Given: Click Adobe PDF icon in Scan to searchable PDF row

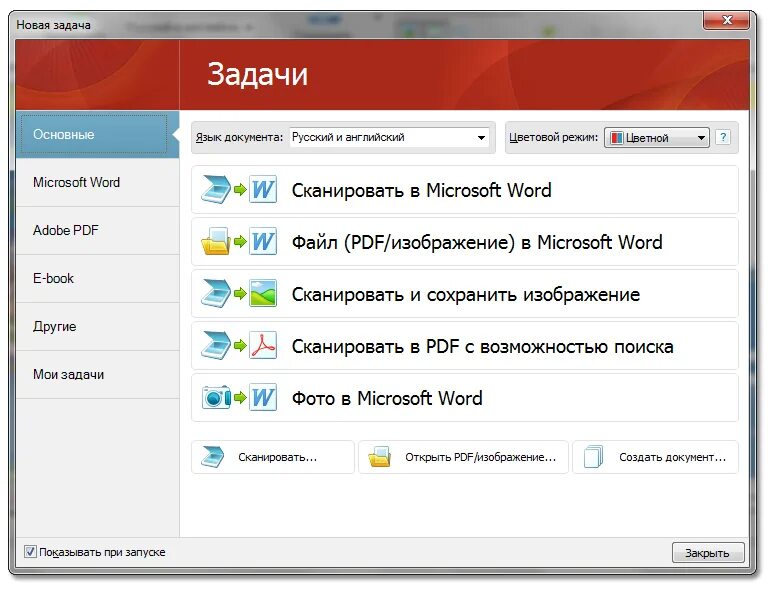Looking at the screenshot, I should click(x=263, y=346).
